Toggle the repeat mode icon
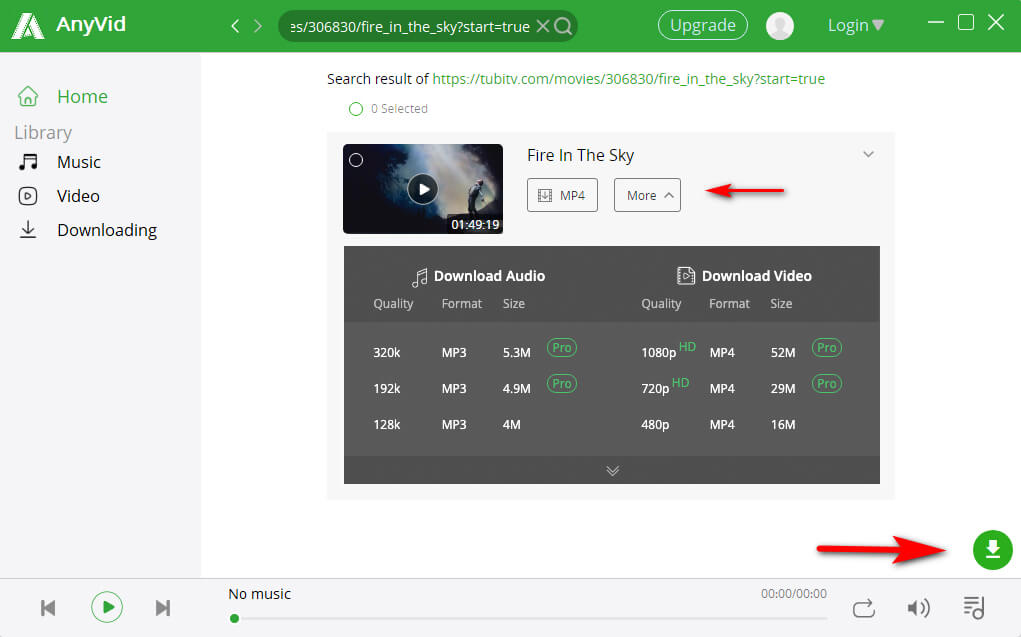Viewport: 1021px width, 637px height. 863,608
